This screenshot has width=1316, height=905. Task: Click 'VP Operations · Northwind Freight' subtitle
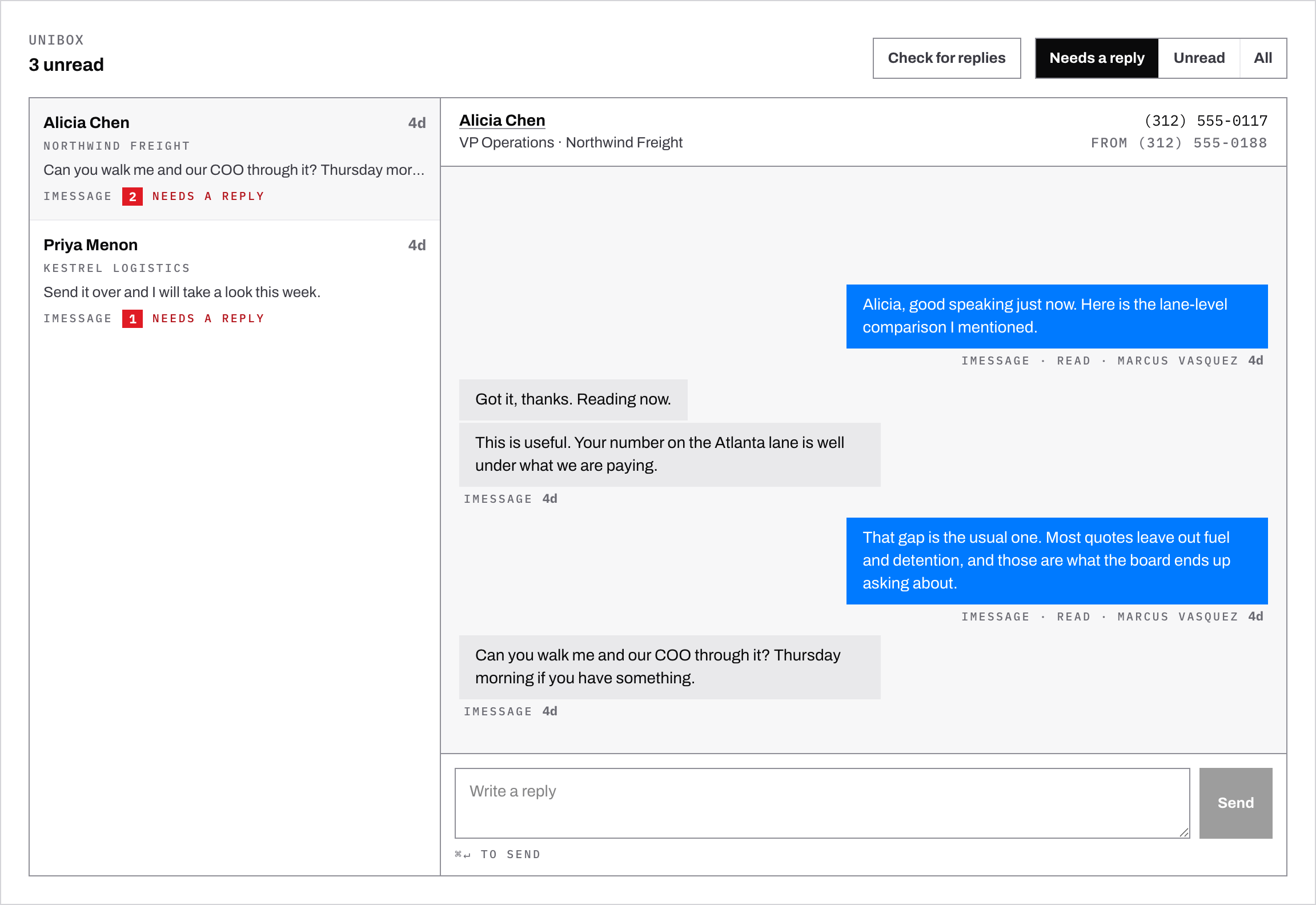click(571, 143)
